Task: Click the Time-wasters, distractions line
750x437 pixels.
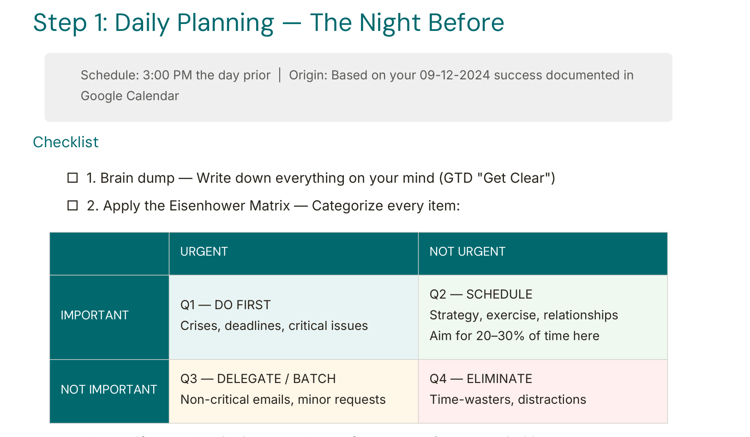Action: 508,400
